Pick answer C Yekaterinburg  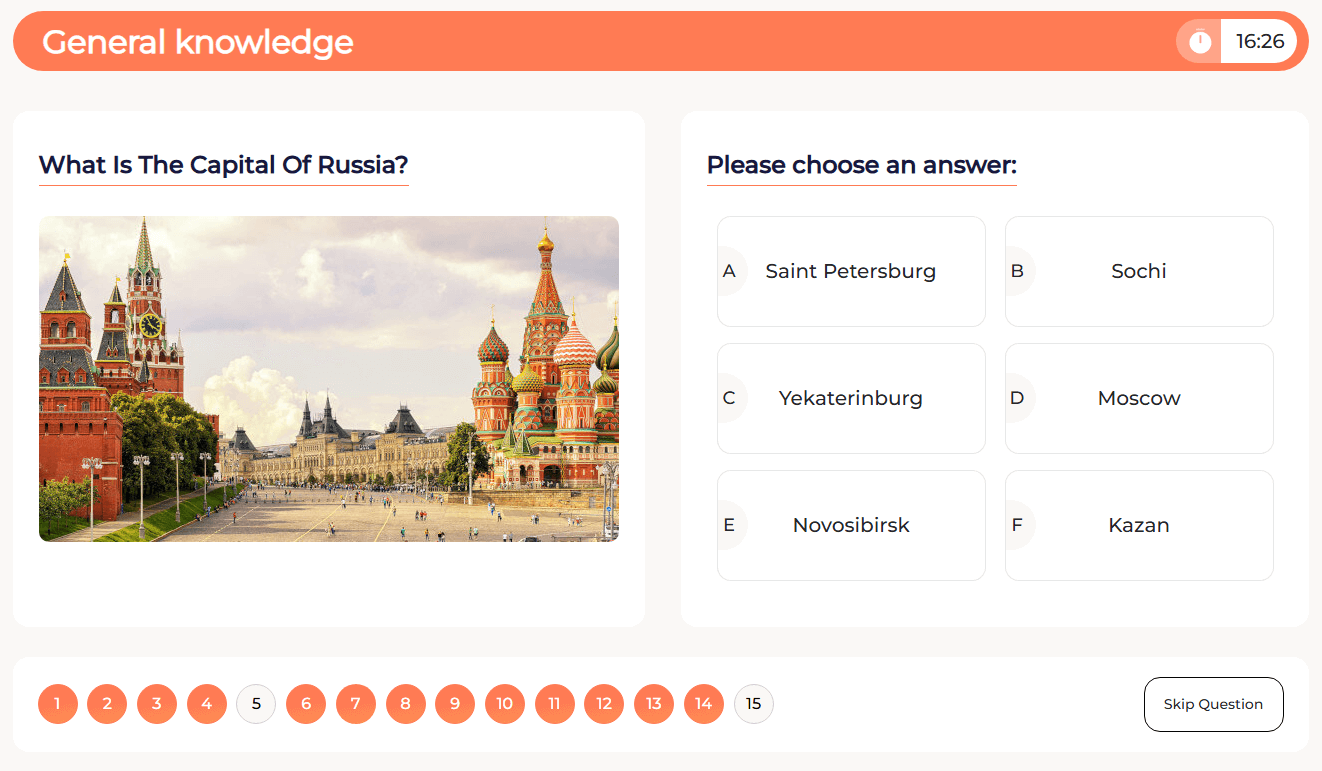pos(851,398)
